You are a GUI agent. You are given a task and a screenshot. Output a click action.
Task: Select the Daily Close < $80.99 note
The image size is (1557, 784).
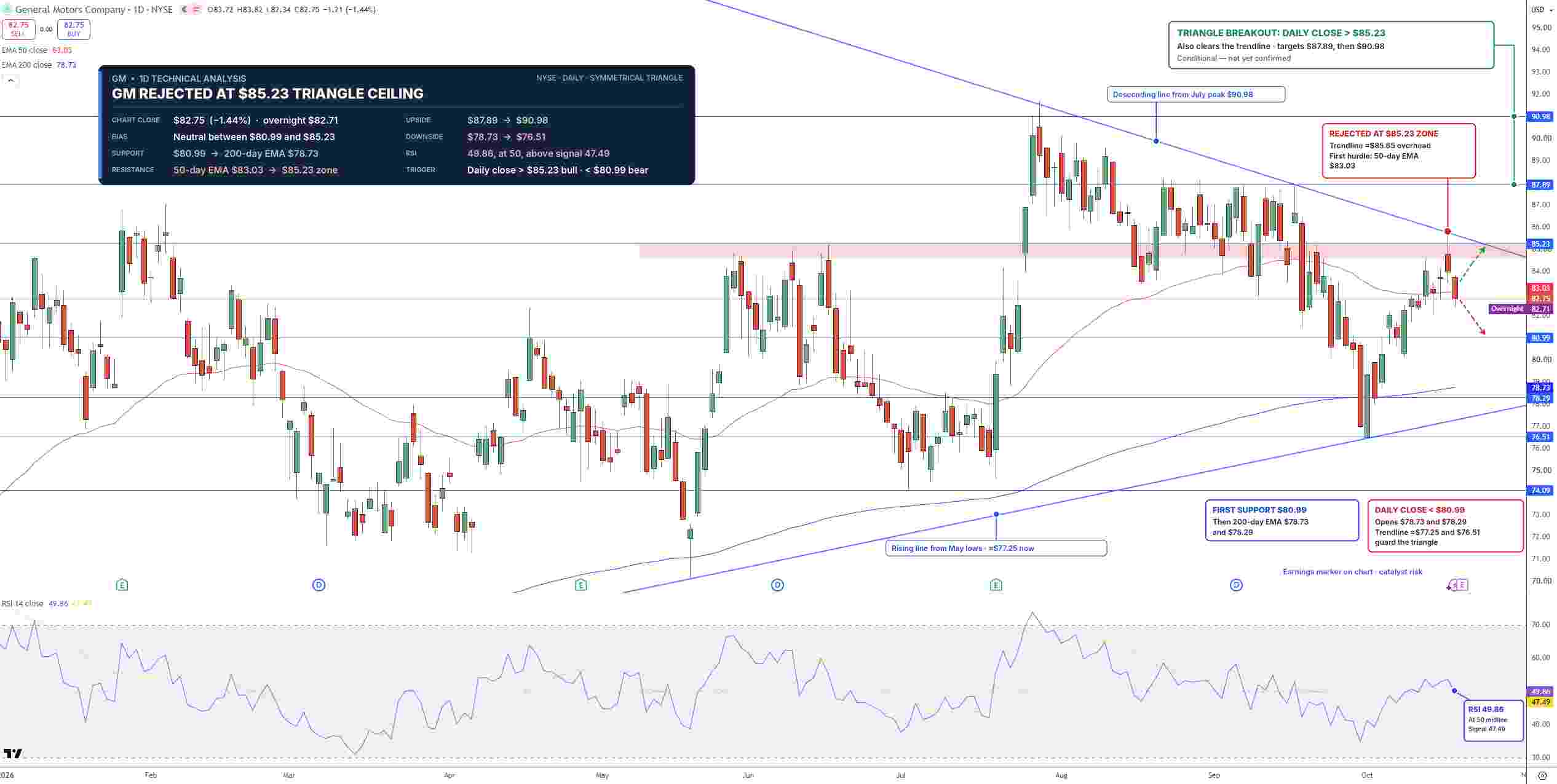coord(1445,526)
